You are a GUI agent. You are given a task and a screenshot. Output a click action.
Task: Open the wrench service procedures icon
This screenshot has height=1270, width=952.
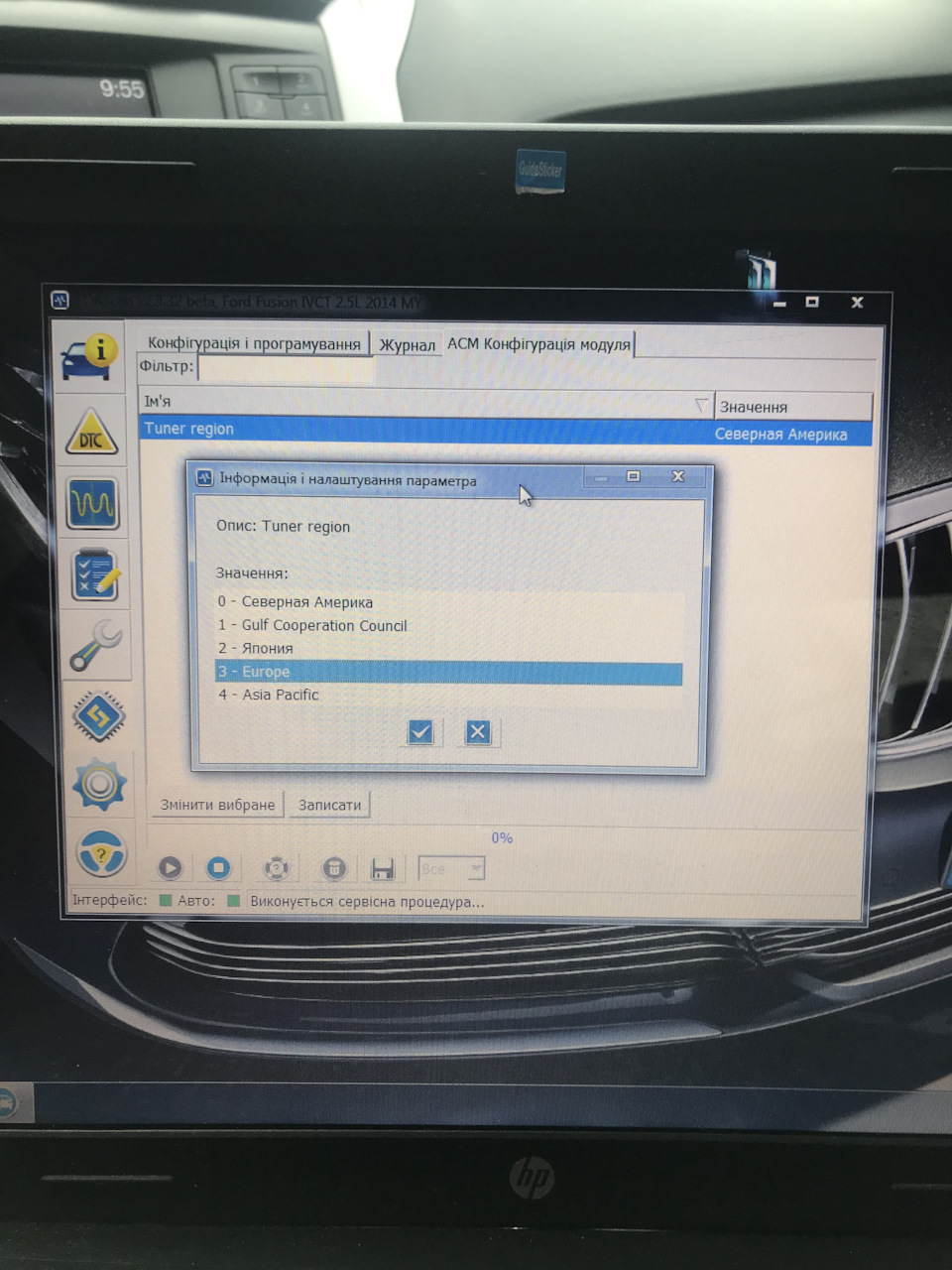[97, 645]
